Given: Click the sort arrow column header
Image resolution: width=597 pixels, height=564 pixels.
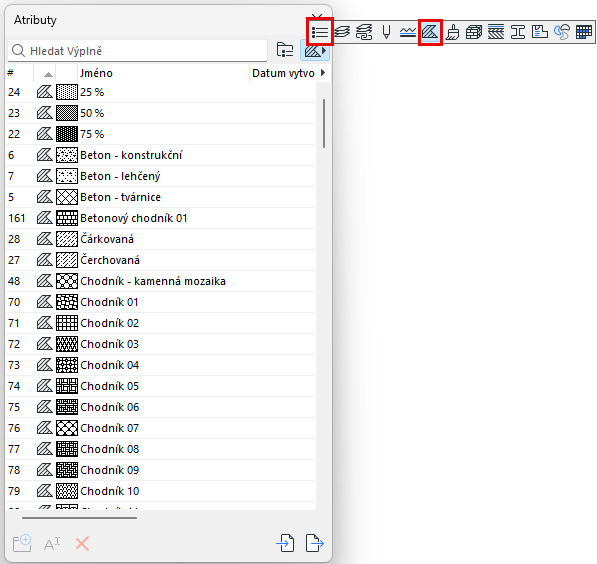Looking at the screenshot, I should click(45, 73).
